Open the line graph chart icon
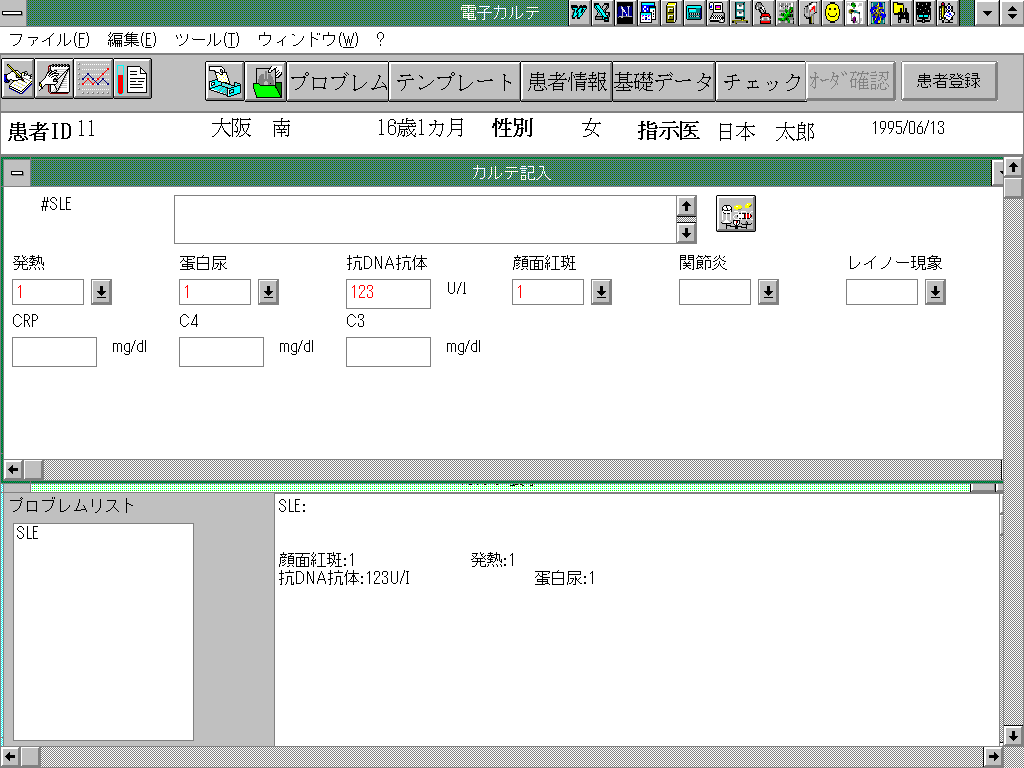The image size is (1024, 768). tap(94, 80)
